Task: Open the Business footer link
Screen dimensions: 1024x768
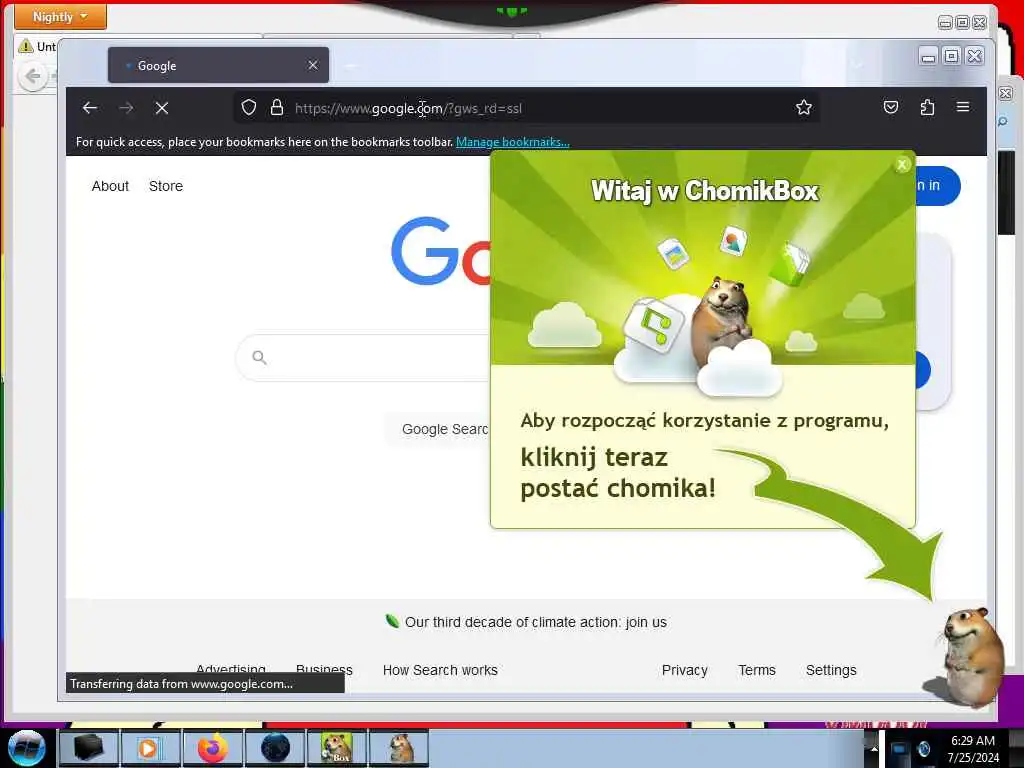Action: click(324, 669)
